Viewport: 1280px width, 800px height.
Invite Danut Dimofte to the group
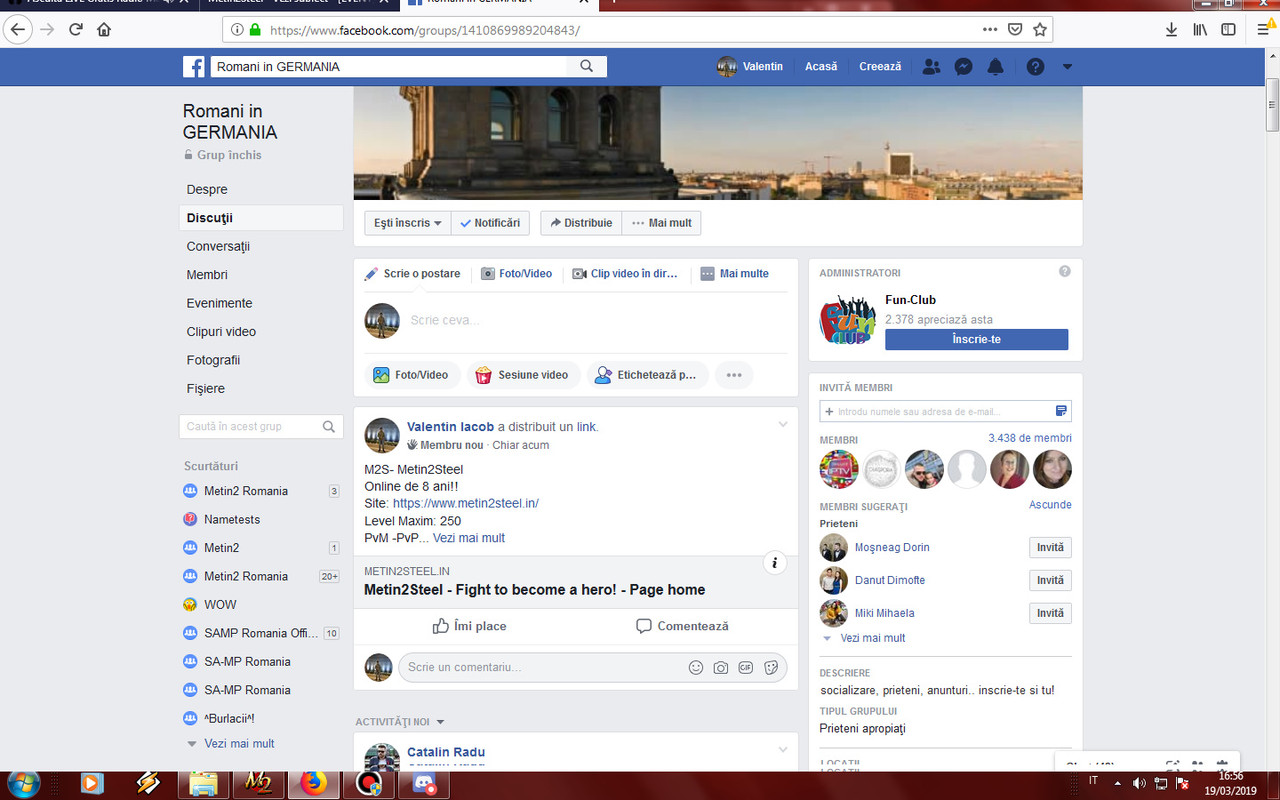1050,581
